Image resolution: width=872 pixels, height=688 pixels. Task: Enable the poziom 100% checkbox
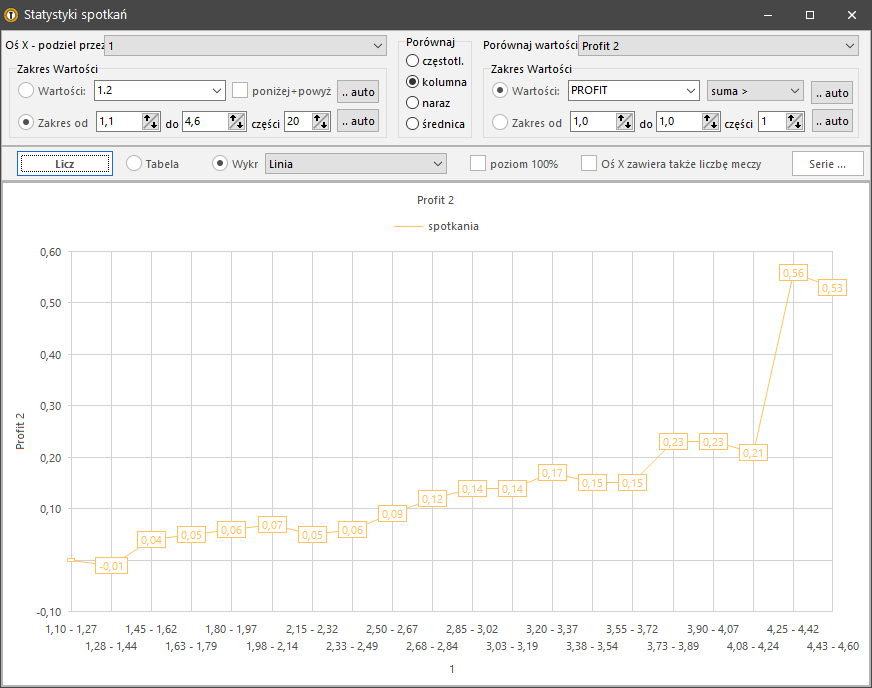478,163
